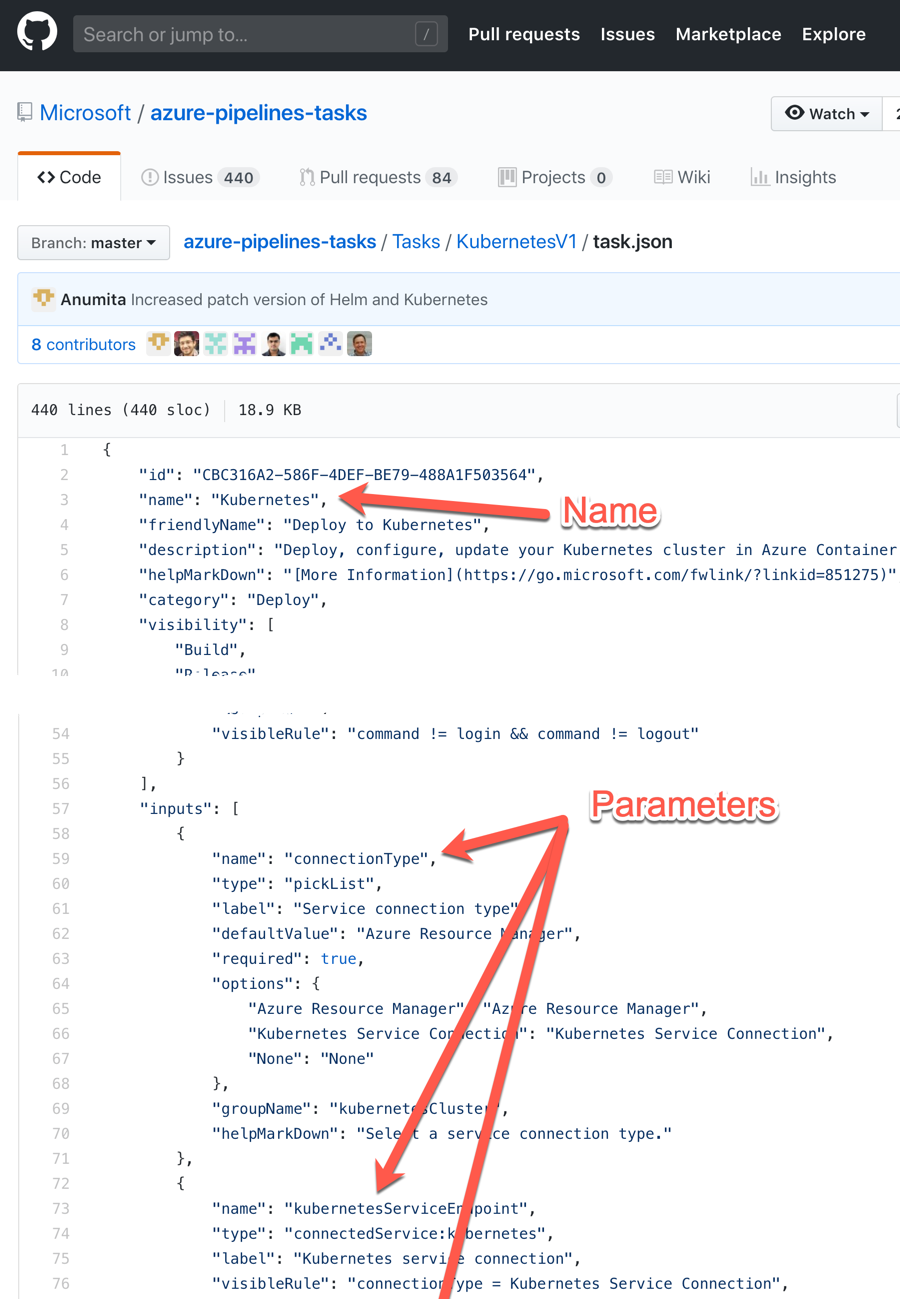Select line number 72 in the gutter
Viewport: 900px width, 1299px height.
tap(63, 1183)
